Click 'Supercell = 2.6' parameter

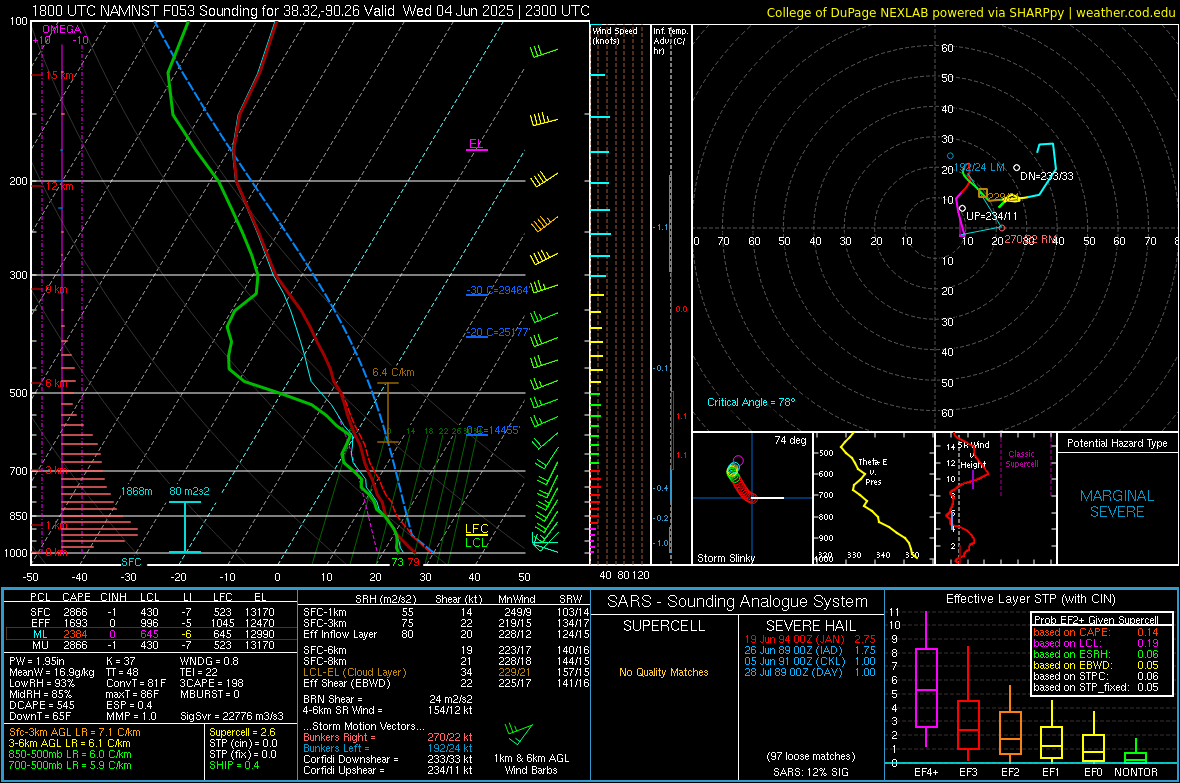coord(242,732)
